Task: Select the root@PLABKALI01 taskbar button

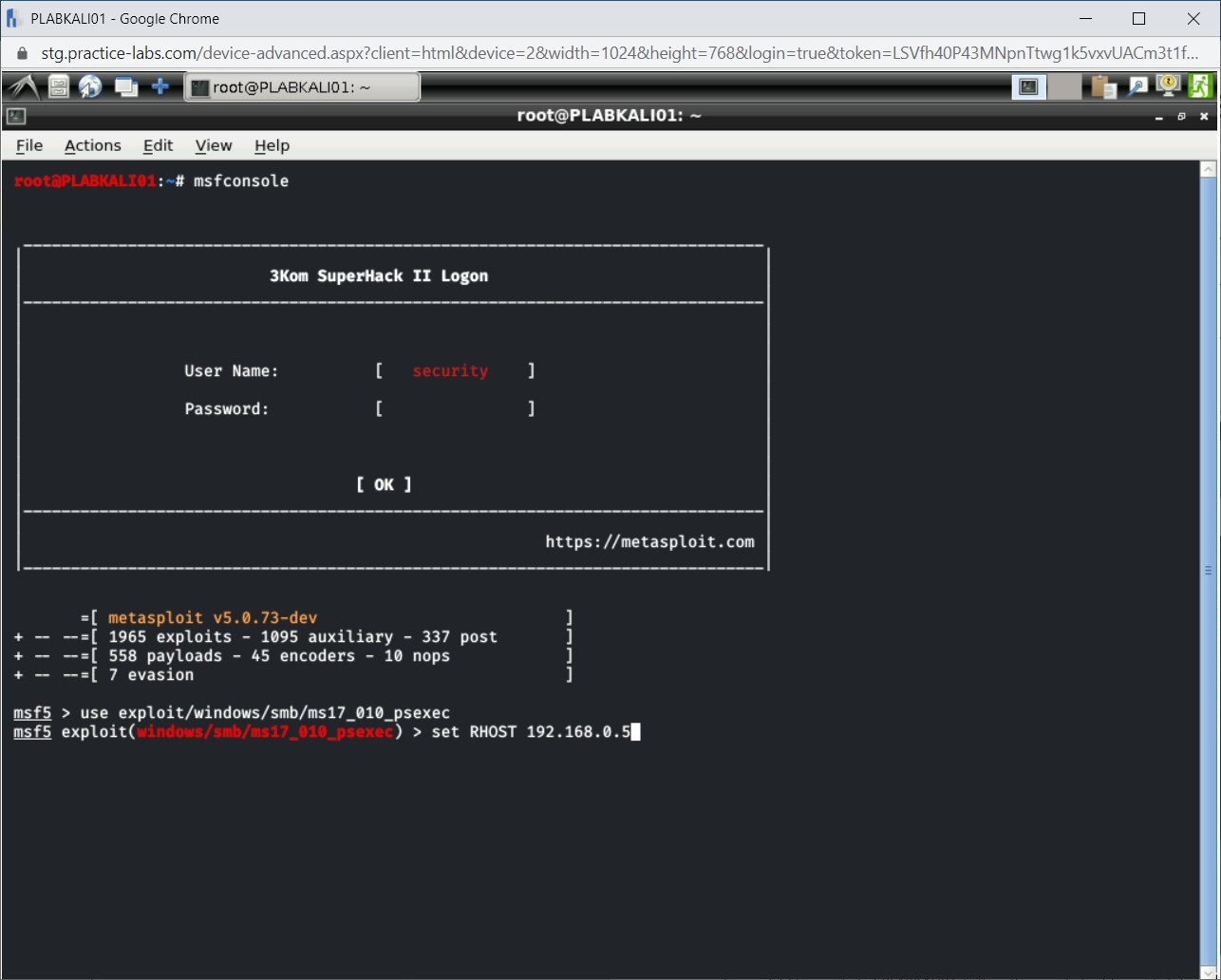Action: [x=302, y=86]
